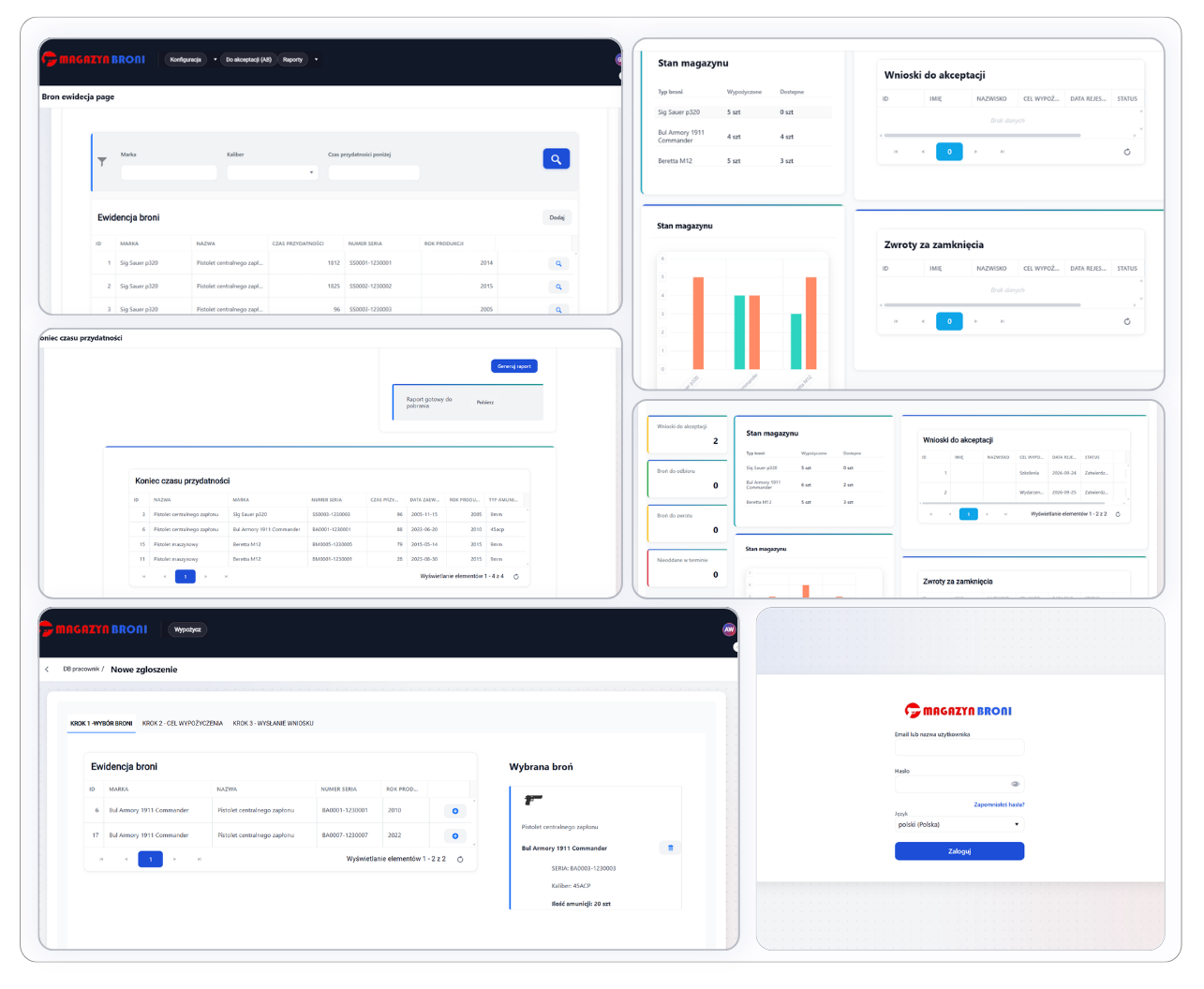Click the top-right Wnioski do akceptacji horizontal scrollbar
The height and width of the screenshot is (989, 1204).
coord(982,135)
